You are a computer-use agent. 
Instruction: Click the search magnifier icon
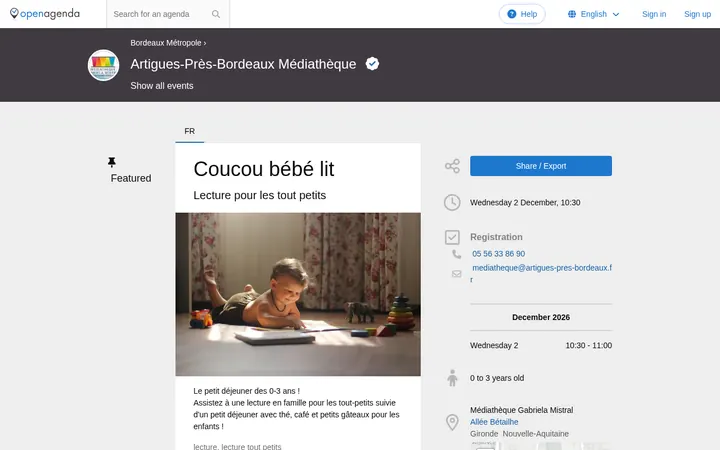click(x=216, y=14)
